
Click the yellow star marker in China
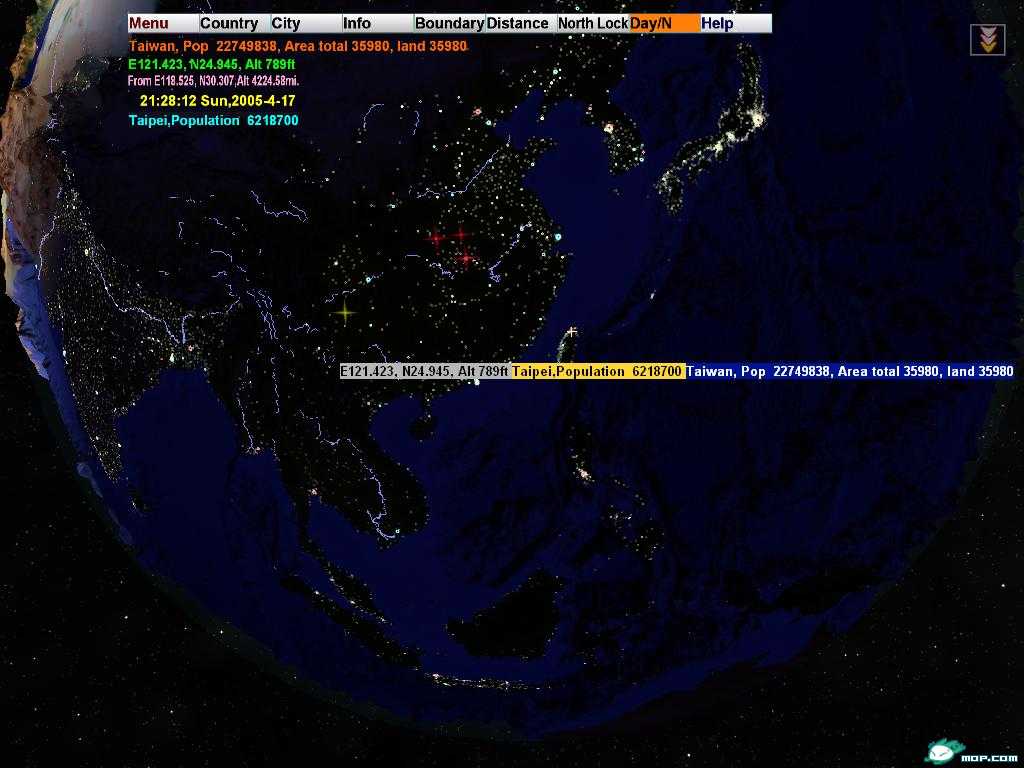(x=345, y=313)
